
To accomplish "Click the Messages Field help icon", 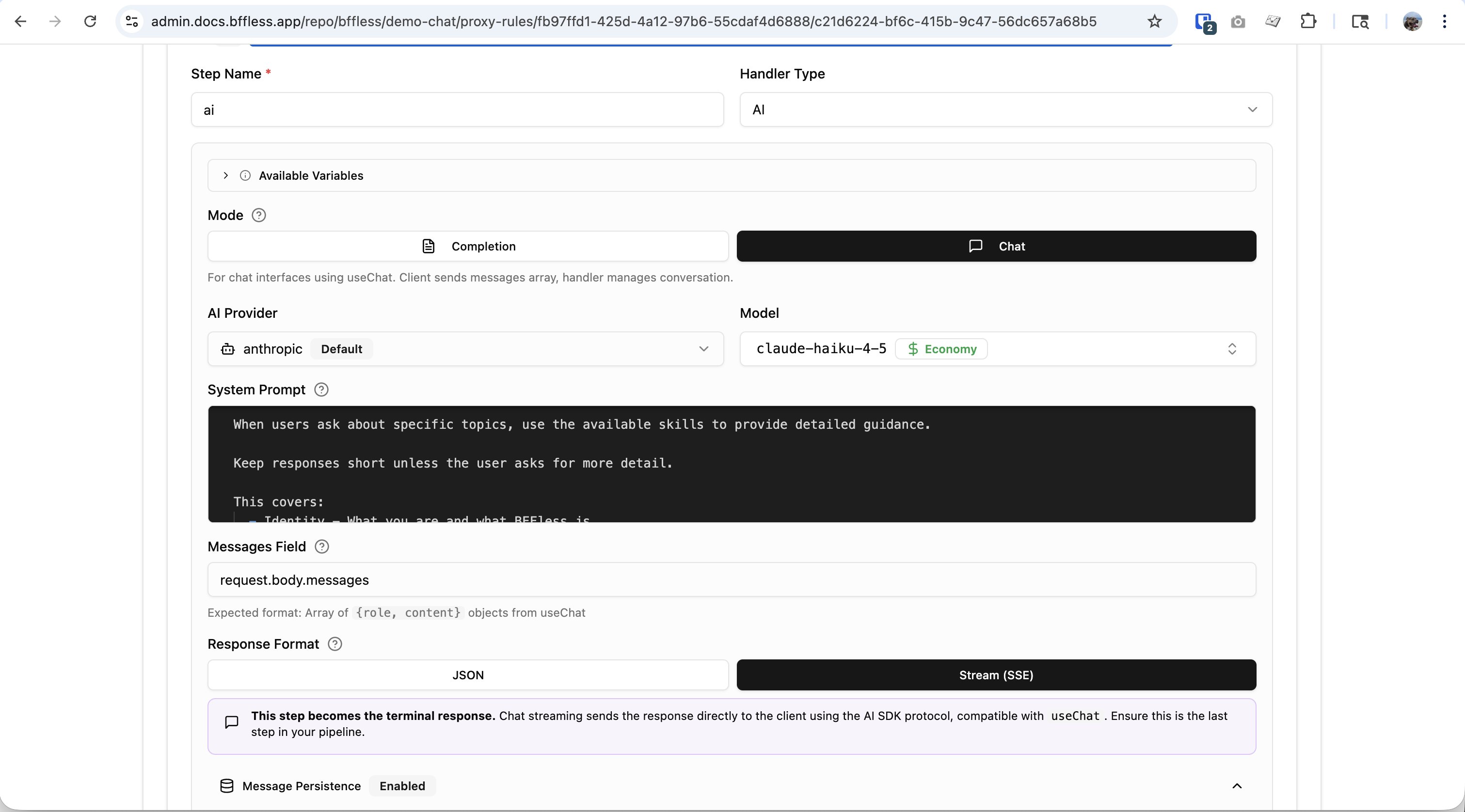I will tap(322, 547).
